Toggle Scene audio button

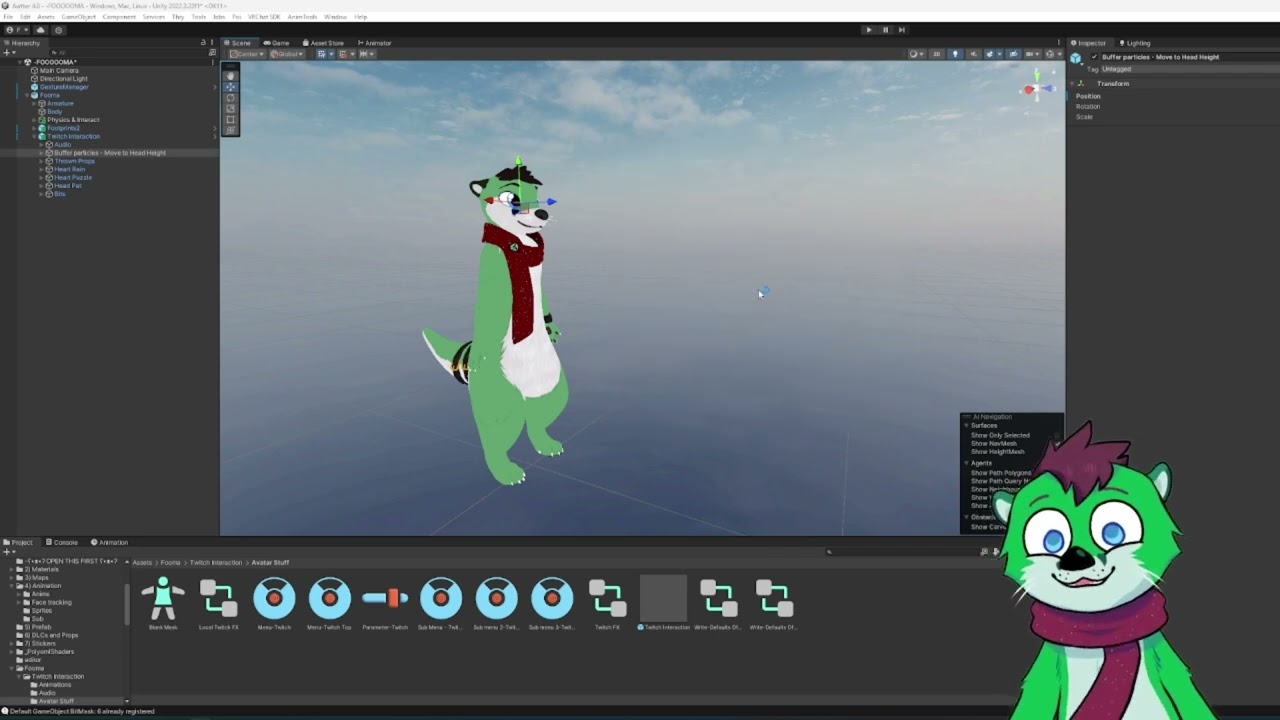(x=974, y=54)
